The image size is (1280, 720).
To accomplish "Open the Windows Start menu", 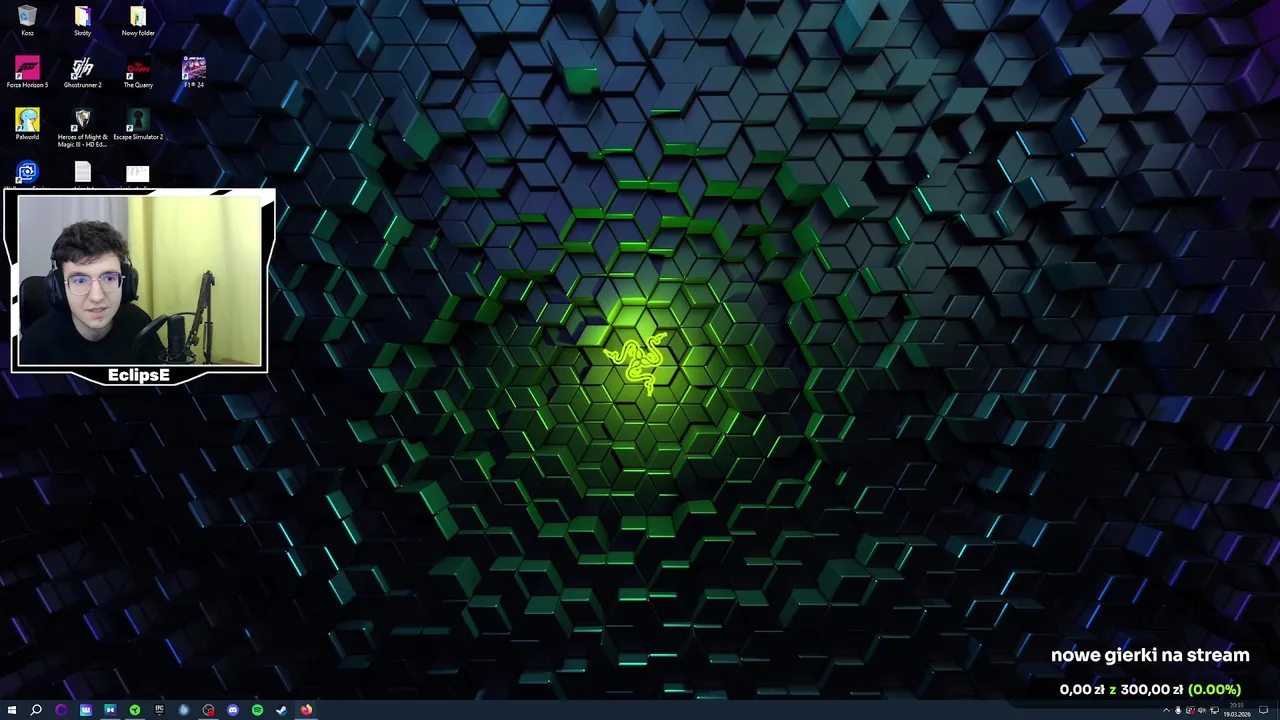I will click(x=12, y=710).
